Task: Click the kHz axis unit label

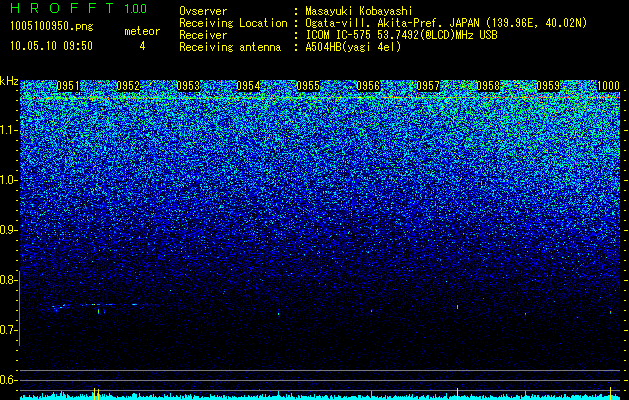Action: pos(9,81)
